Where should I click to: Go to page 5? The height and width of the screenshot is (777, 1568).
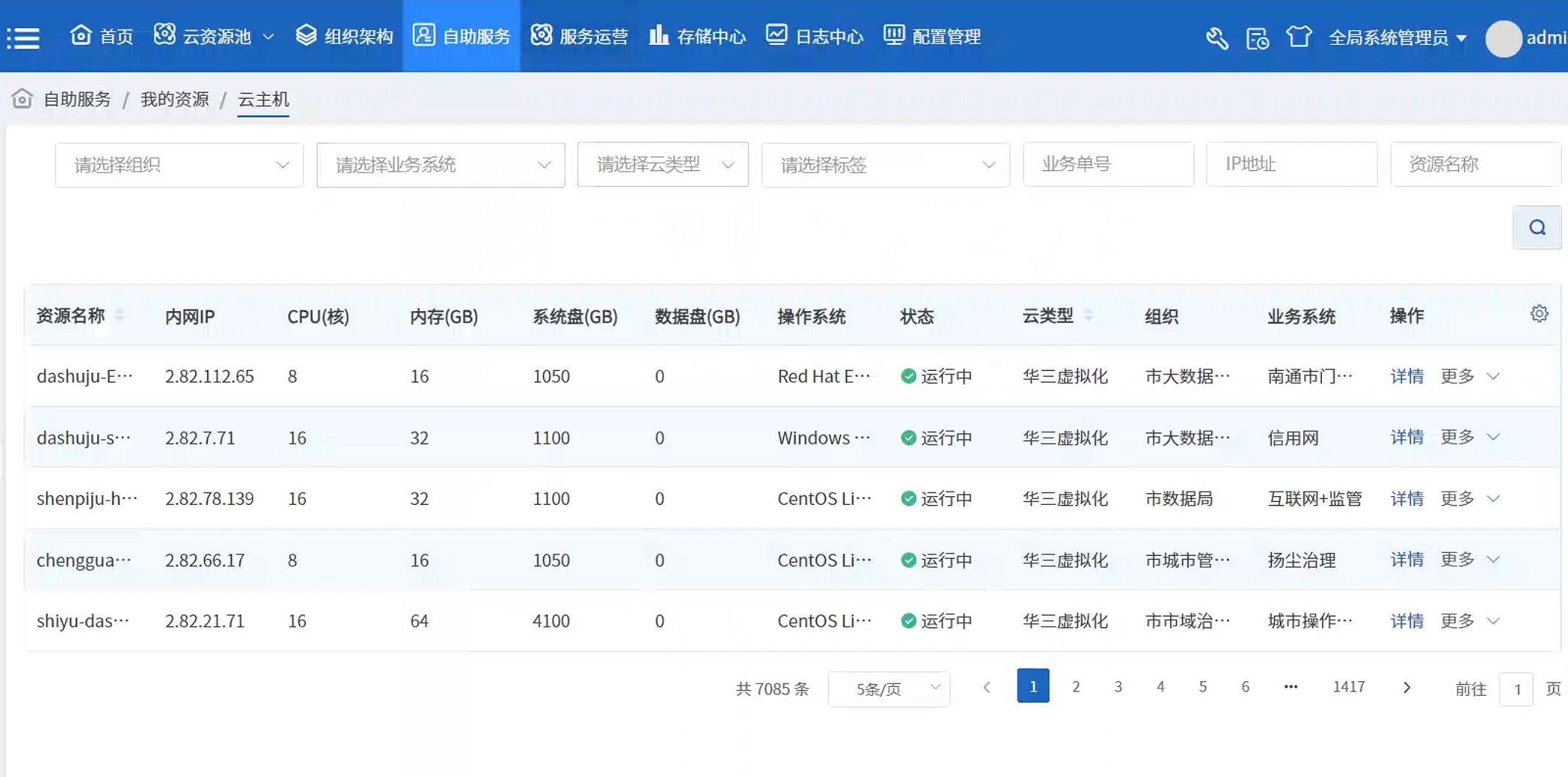tap(1203, 686)
